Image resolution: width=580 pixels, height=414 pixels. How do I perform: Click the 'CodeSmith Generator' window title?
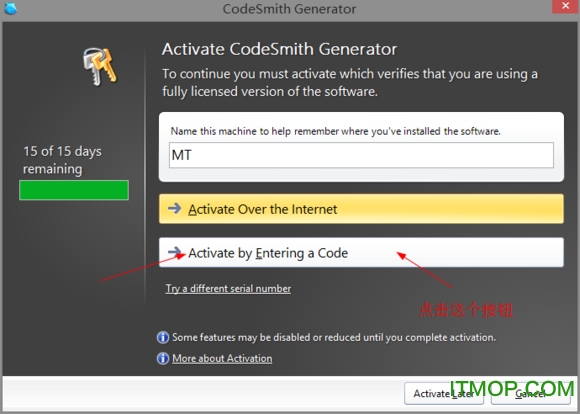[x=289, y=9]
